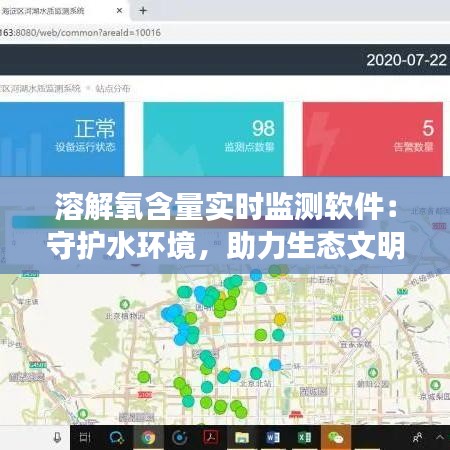Click the blue map marker beside 二环
450x450 pixels.
click(275, 365)
